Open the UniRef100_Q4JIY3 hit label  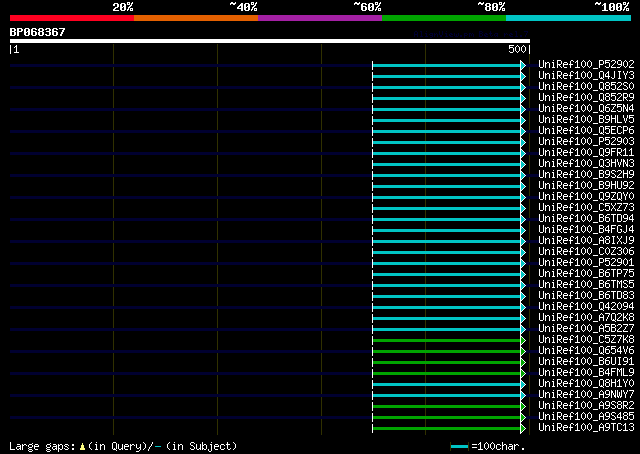586,76
